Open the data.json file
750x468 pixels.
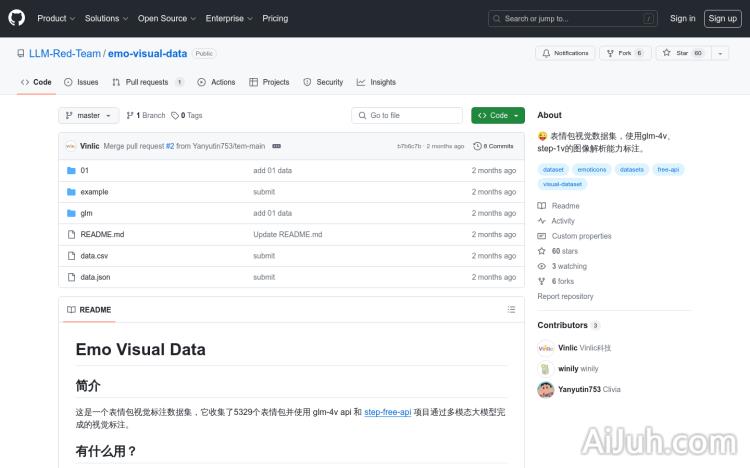pyautogui.click(x=95, y=277)
